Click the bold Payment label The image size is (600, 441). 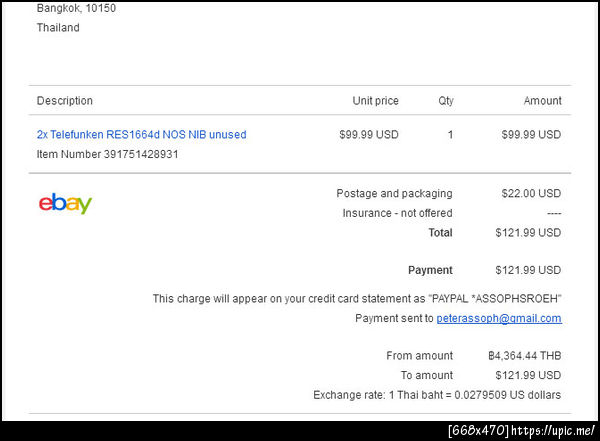coord(430,270)
